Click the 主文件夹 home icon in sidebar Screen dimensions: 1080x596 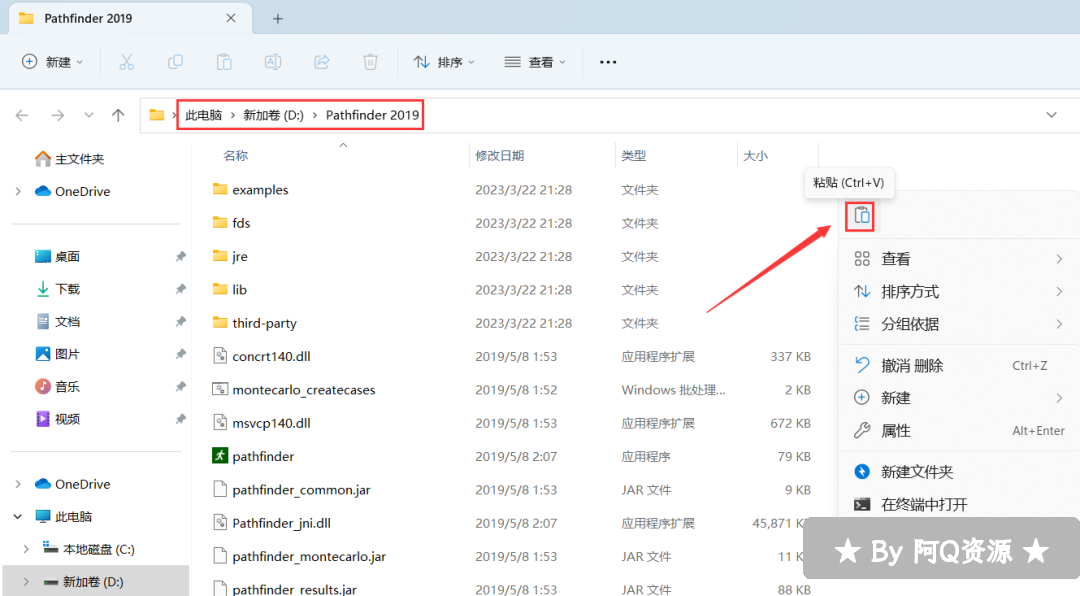[43, 159]
